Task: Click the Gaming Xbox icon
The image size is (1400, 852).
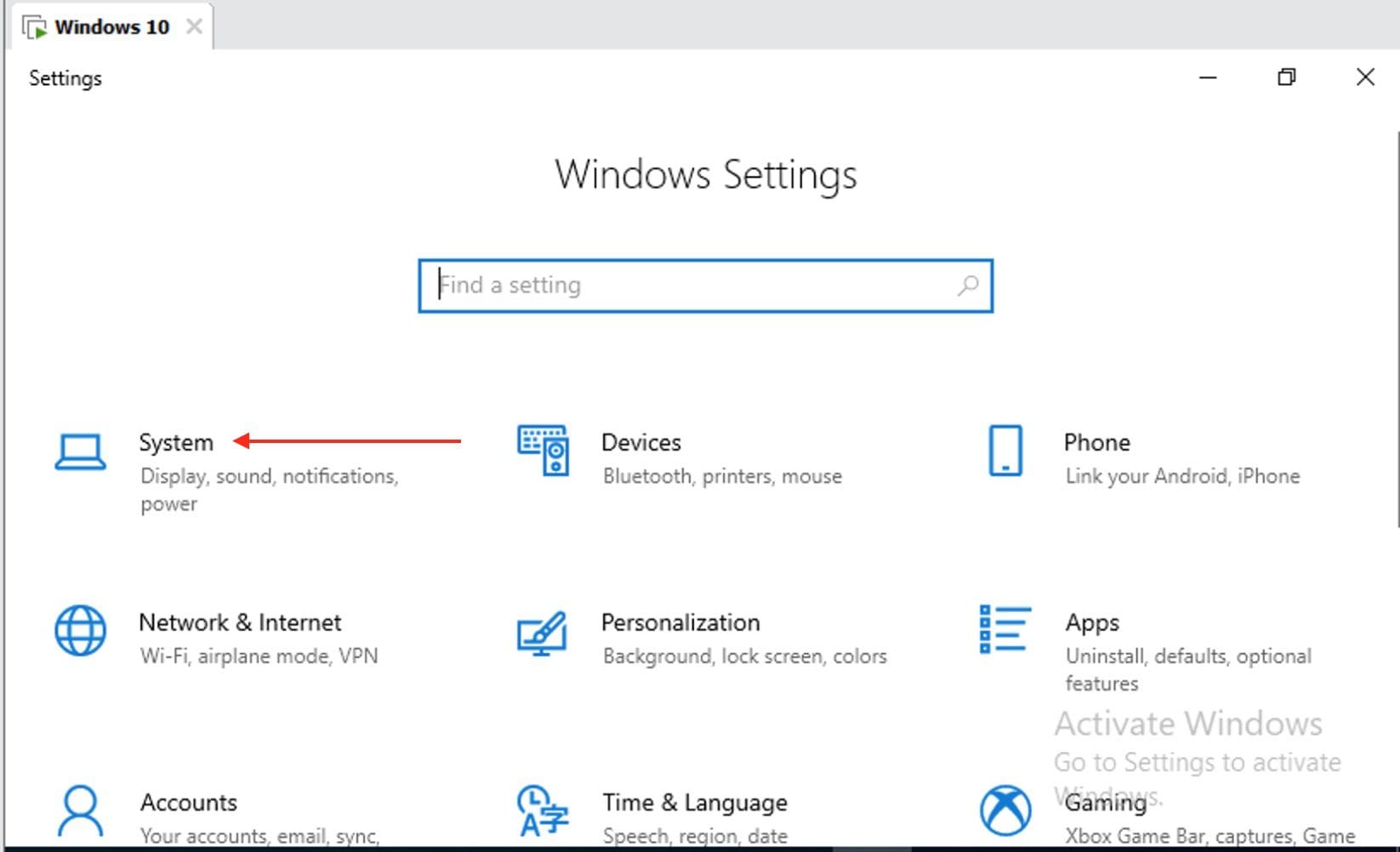Action: coord(1005,810)
